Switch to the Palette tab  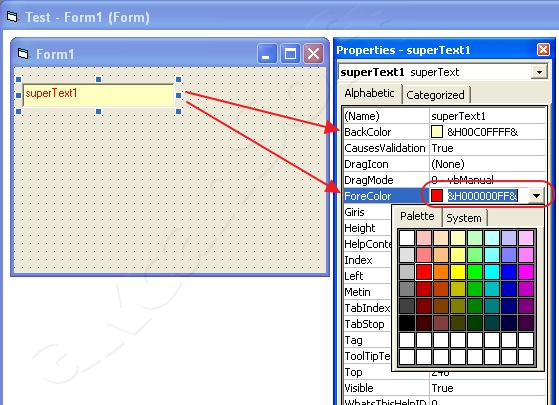pos(417,216)
